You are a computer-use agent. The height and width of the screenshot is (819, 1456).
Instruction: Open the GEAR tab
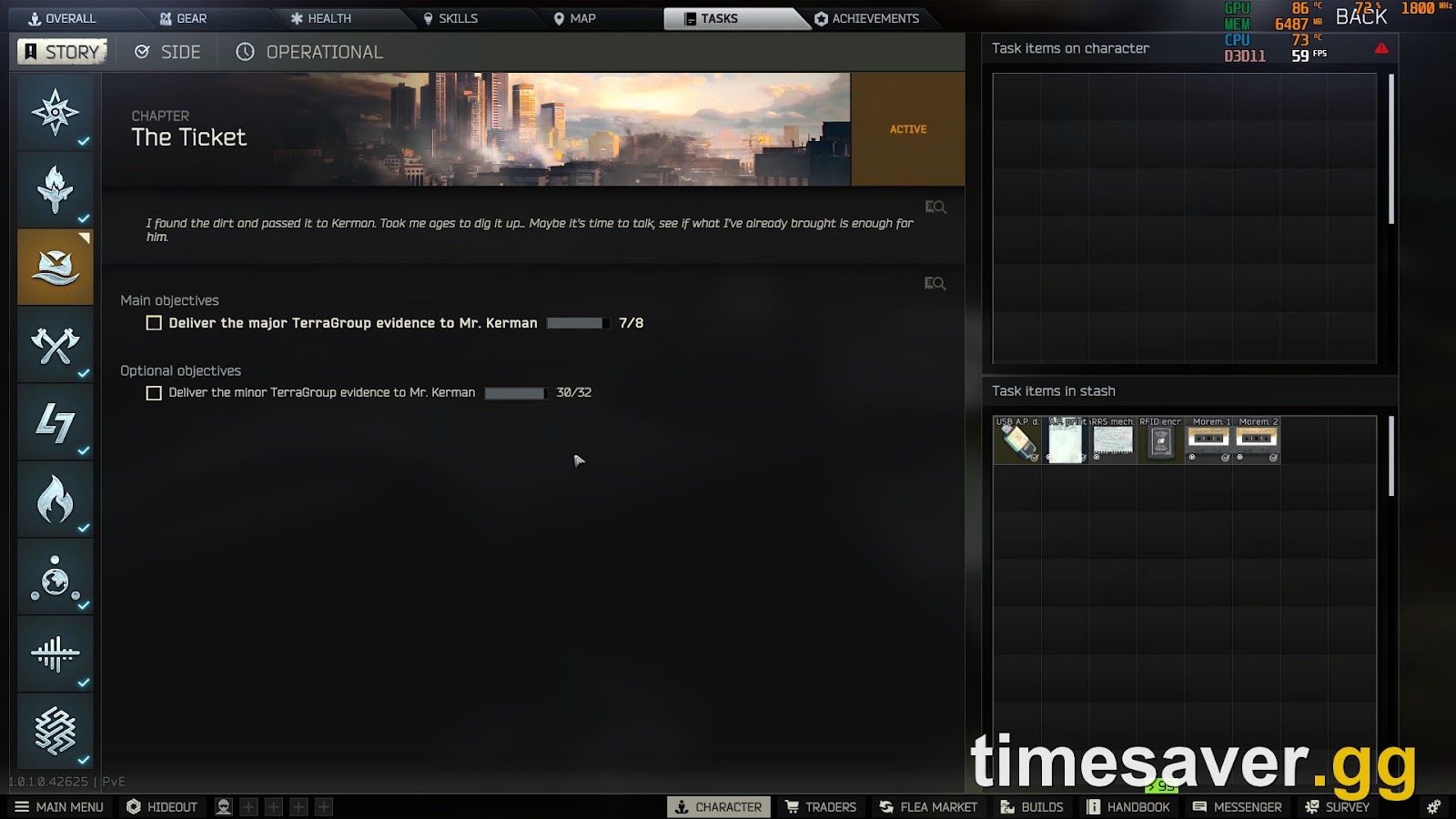[x=182, y=18]
